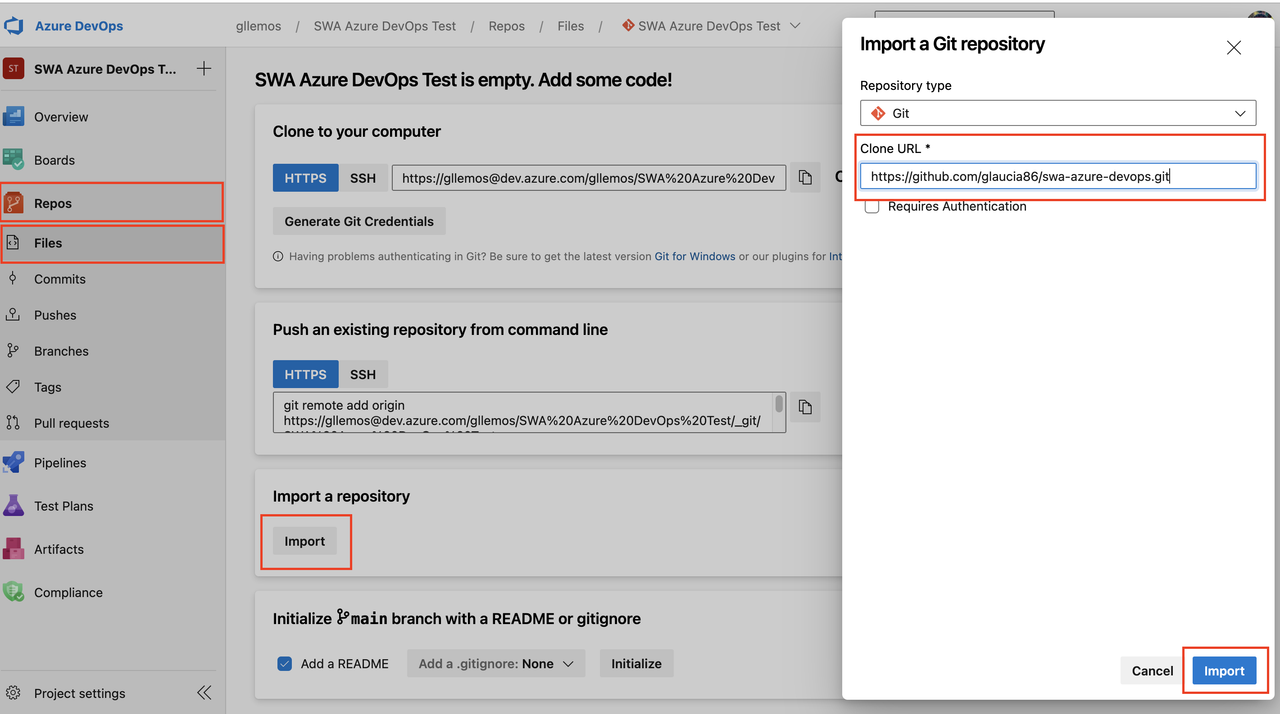Screen dimensions: 1280x714
Task: Open the Git for Windows link
Action: click(695, 257)
